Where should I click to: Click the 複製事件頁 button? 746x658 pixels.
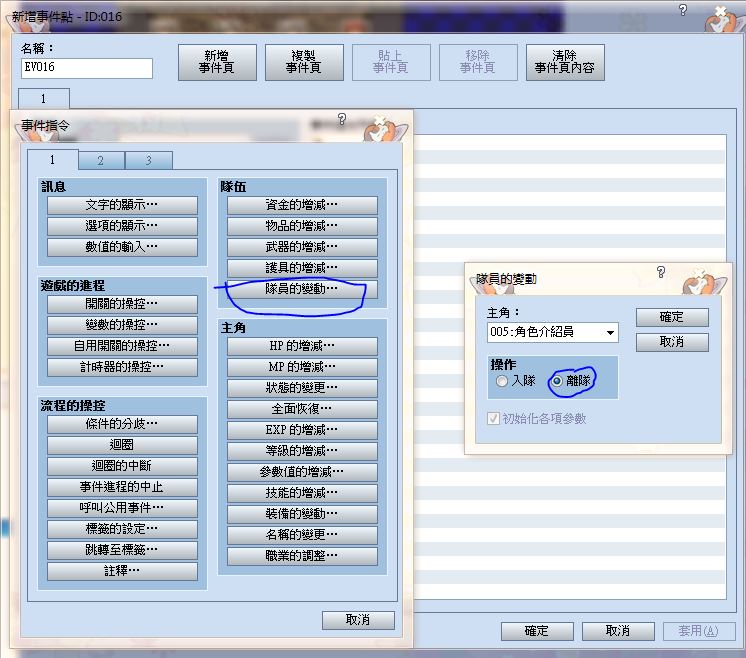(304, 62)
